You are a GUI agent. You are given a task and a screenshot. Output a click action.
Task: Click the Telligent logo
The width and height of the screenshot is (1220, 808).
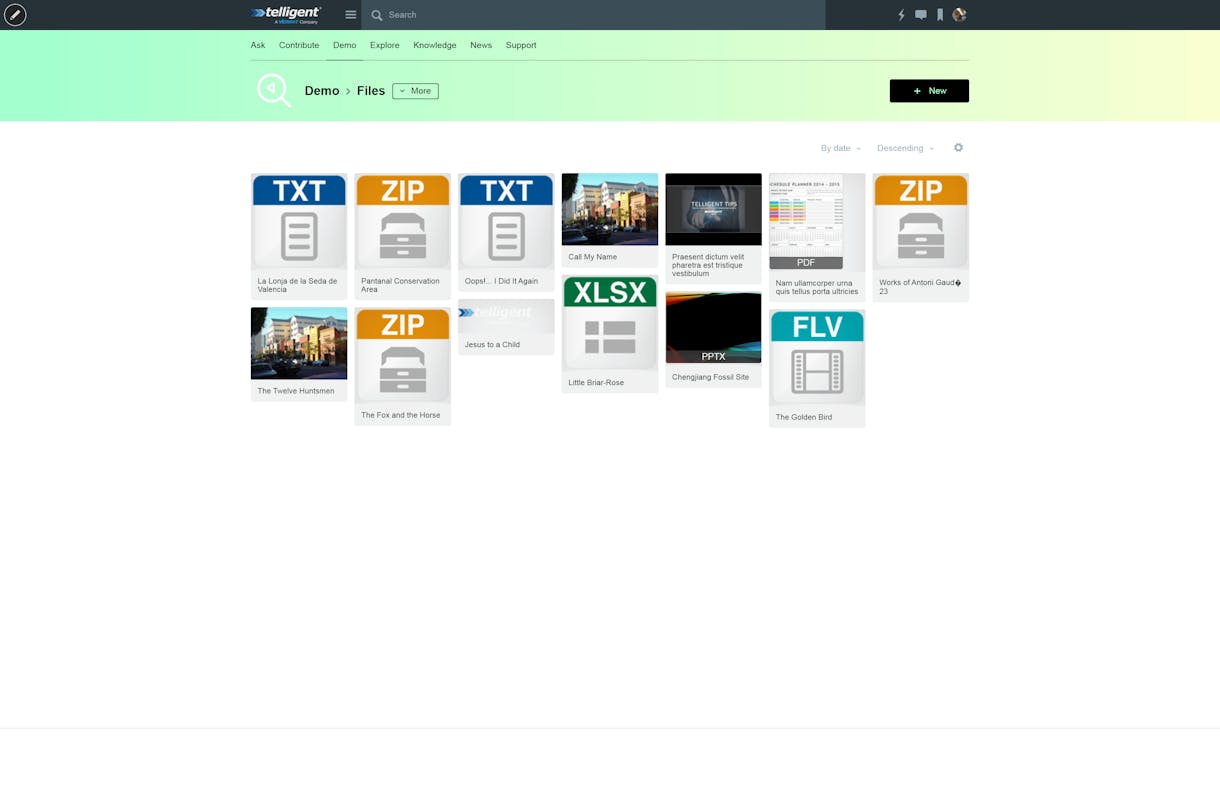286,14
